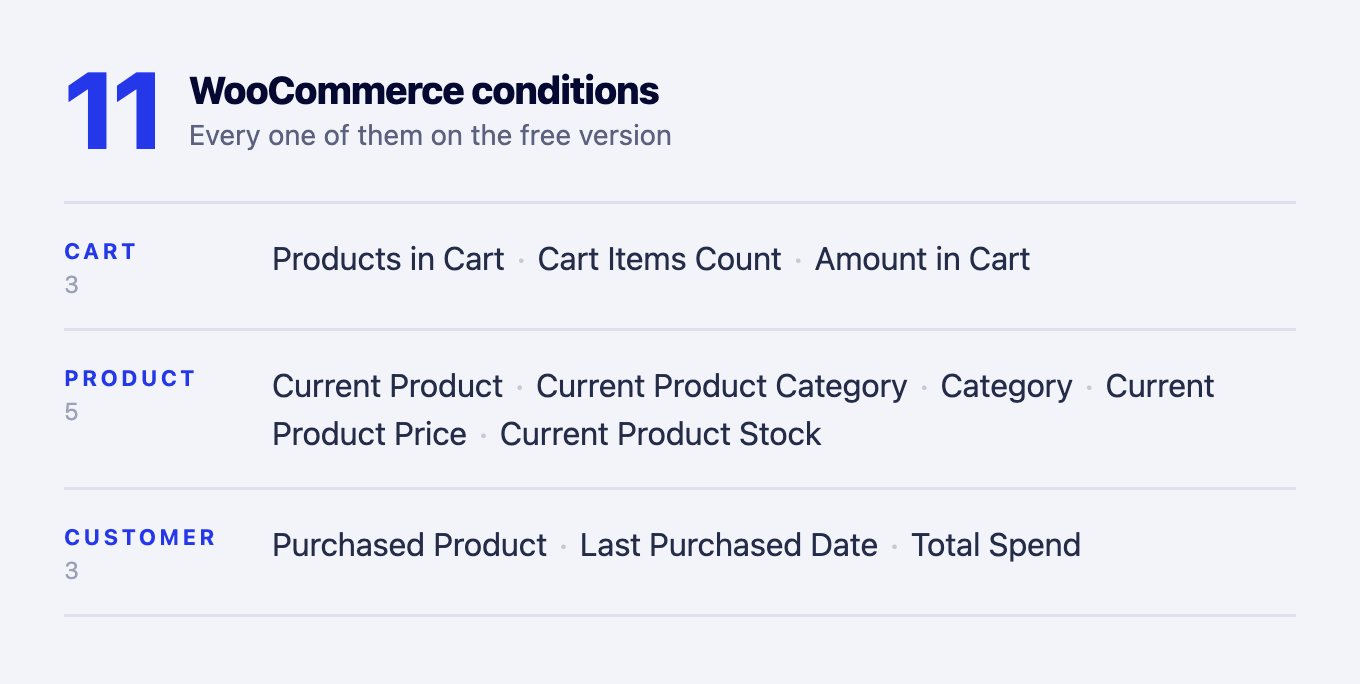Click the Total Spend condition
The width and height of the screenshot is (1360, 684).
click(996, 545)
